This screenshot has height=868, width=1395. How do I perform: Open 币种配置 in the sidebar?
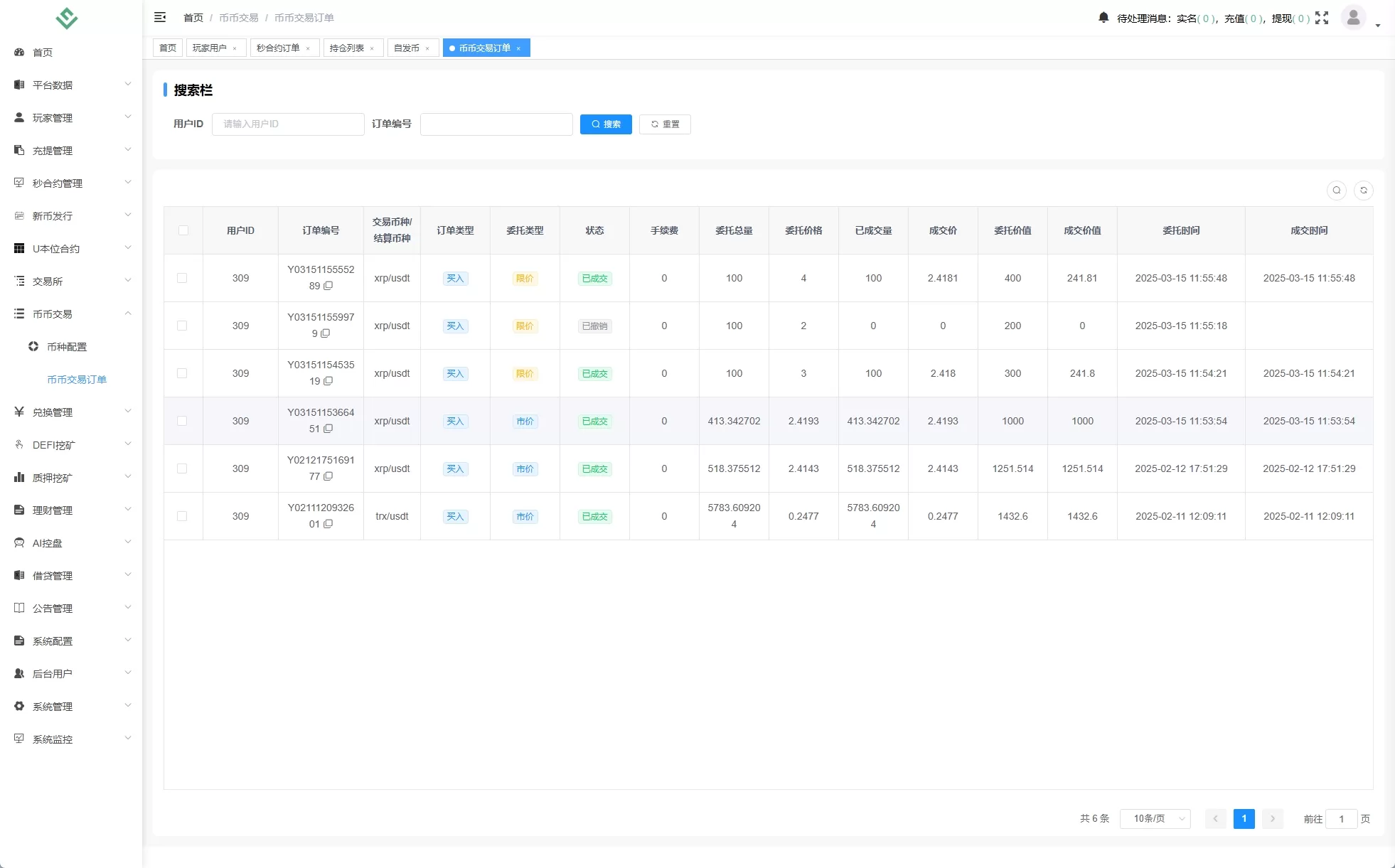(x=67, y=347)
